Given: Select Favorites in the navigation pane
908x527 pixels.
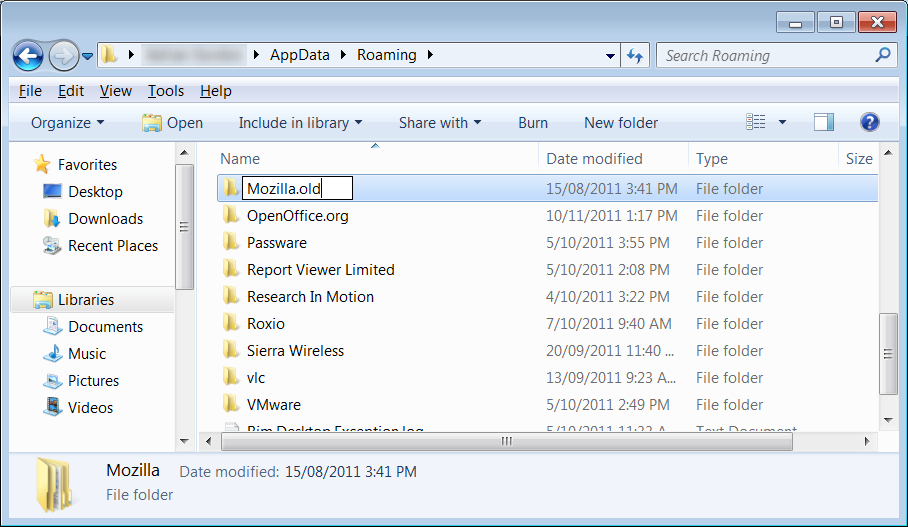Looking at the screenshot, I should (87, 165).
